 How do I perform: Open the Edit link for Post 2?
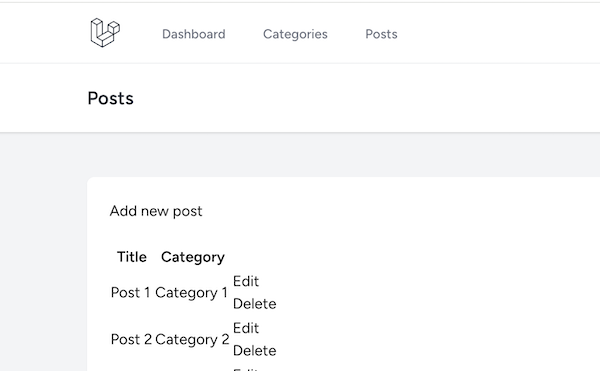click(246, 328)
